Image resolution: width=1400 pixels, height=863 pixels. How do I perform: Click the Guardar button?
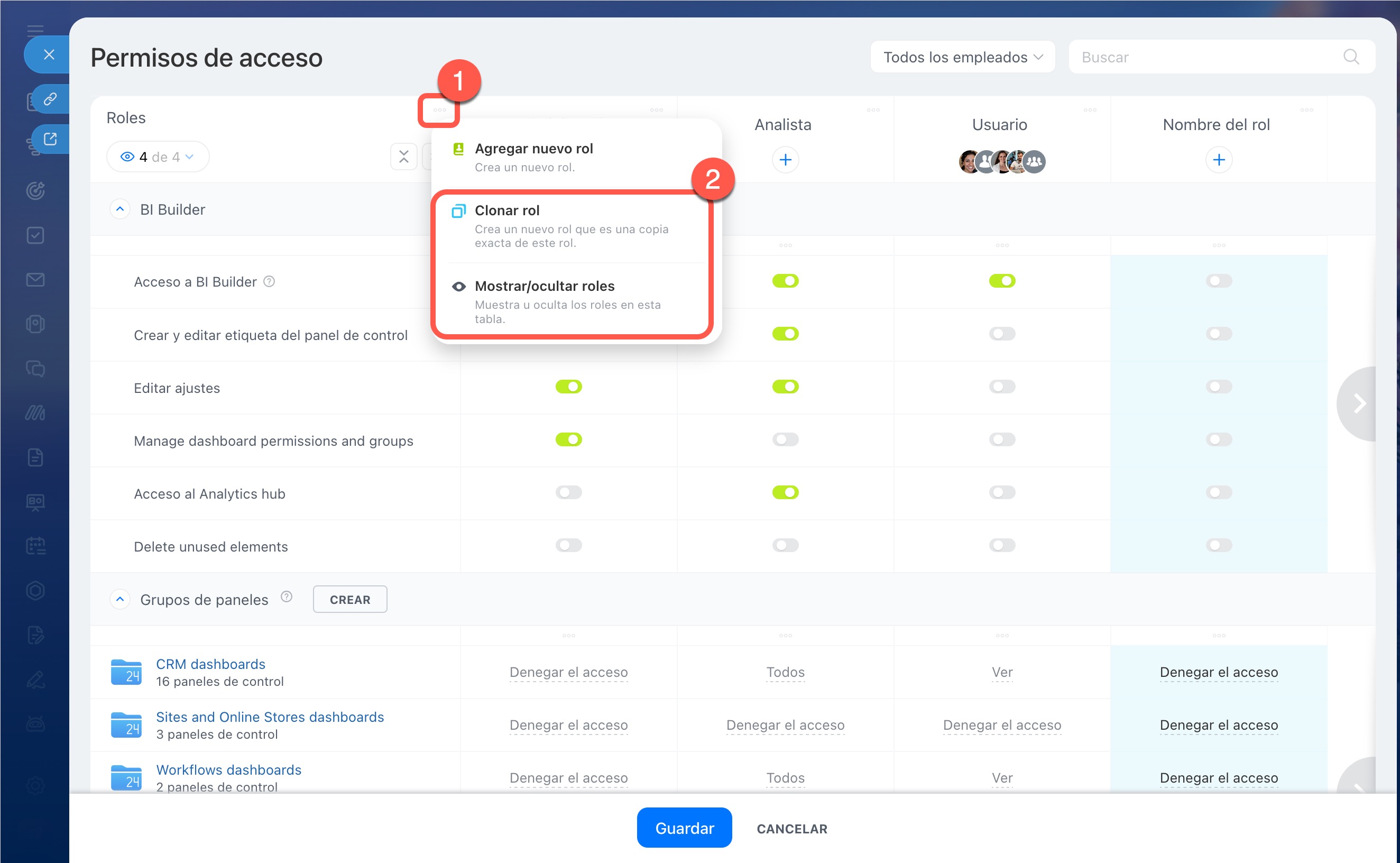click(x=684, y=828)
